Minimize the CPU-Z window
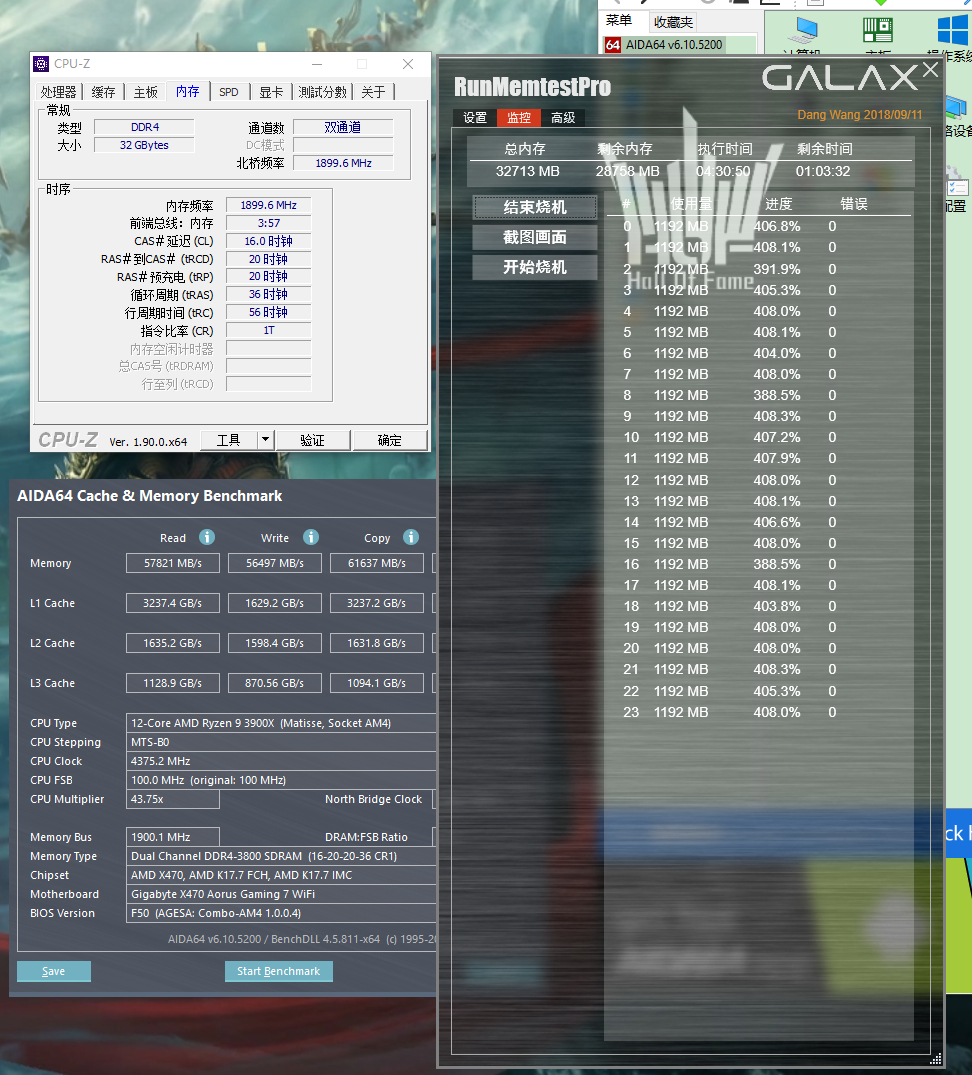972x1075 pixels. point(317,64)
